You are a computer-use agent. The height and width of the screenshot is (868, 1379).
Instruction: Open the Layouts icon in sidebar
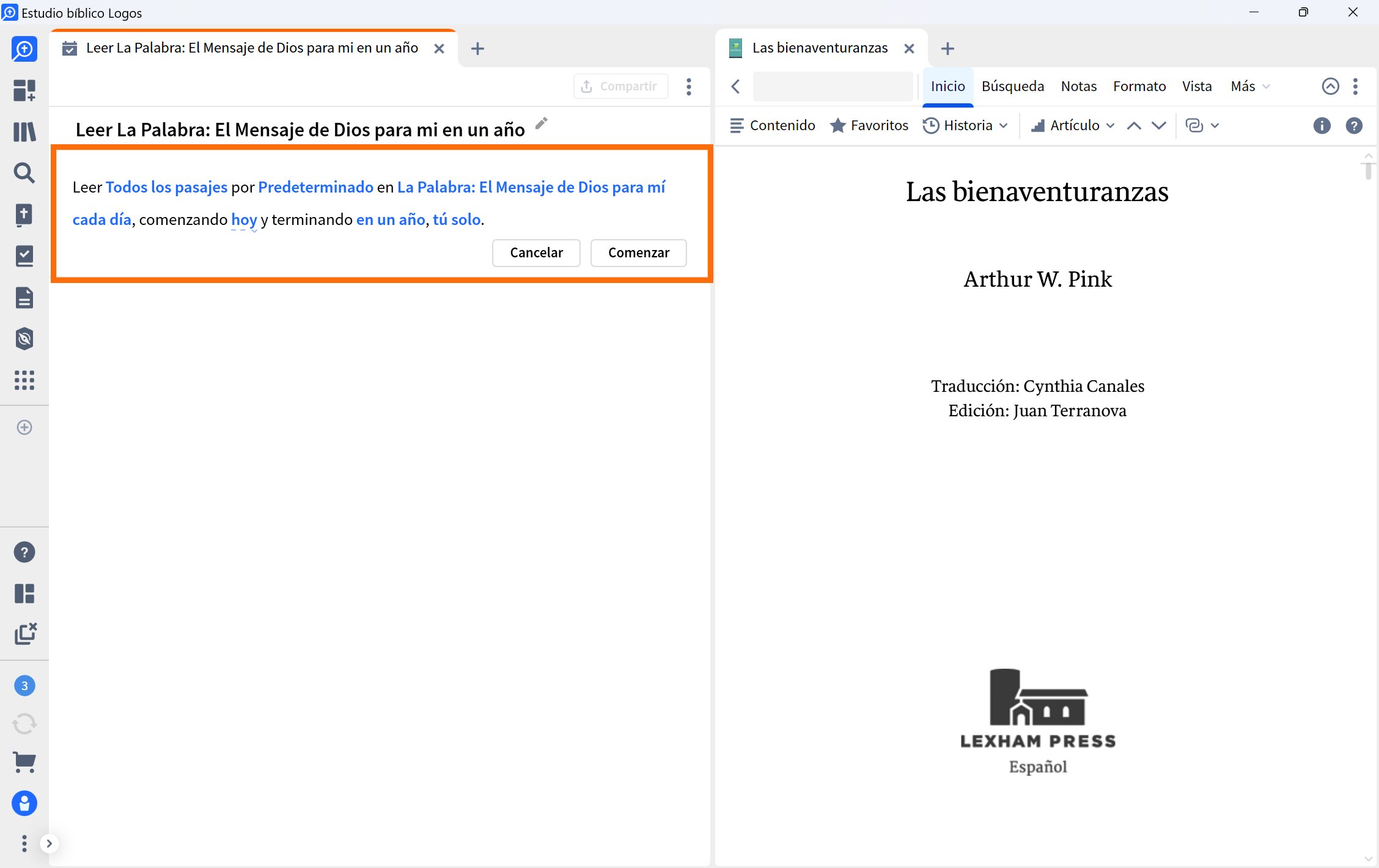(x=24, y=594)
